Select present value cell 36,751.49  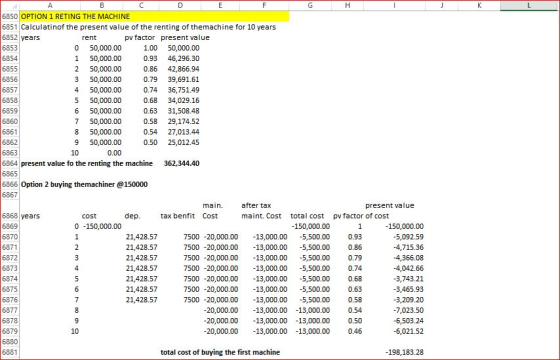[183, 90]
